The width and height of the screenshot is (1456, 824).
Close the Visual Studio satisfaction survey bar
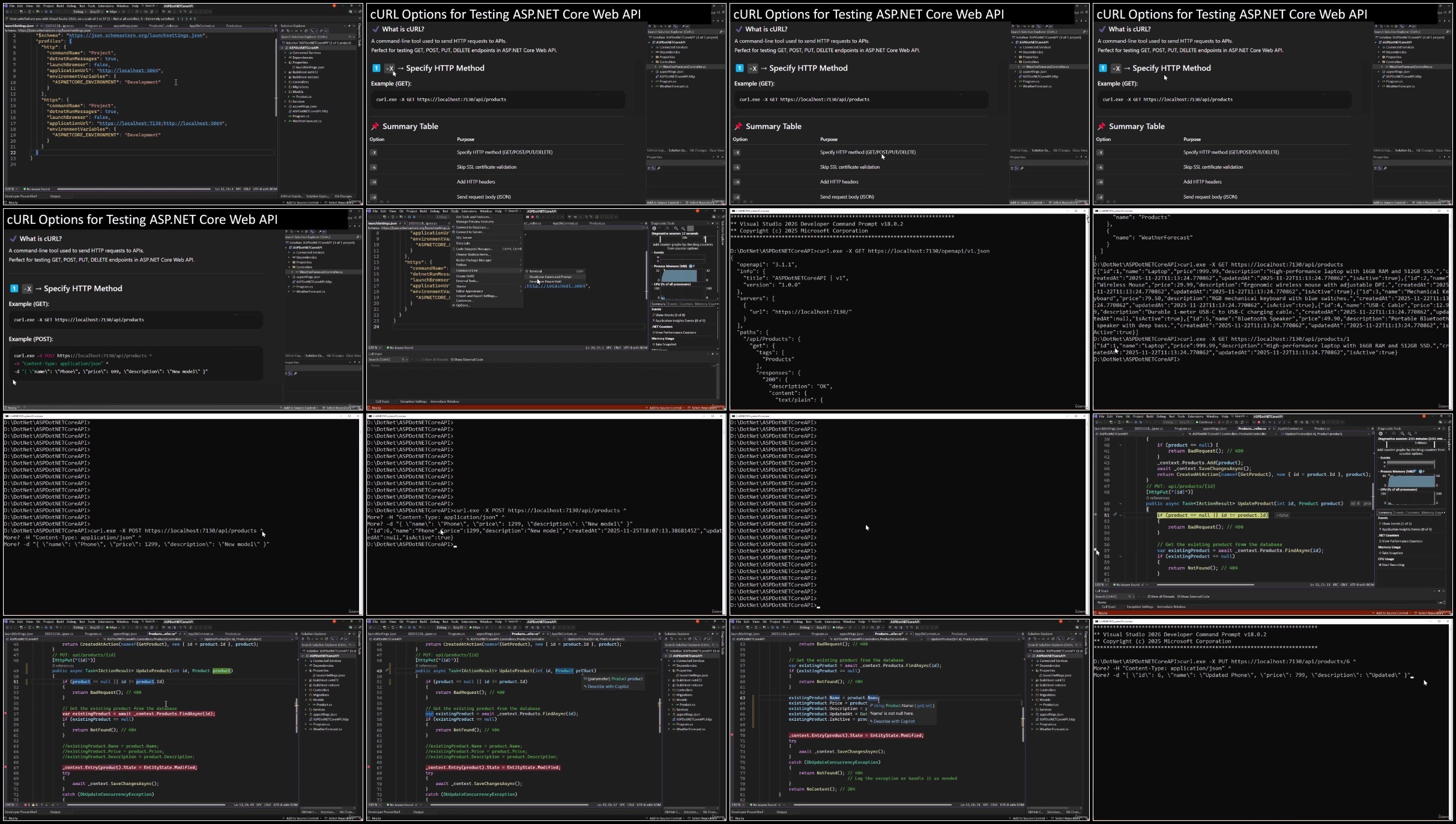(360, 18)
